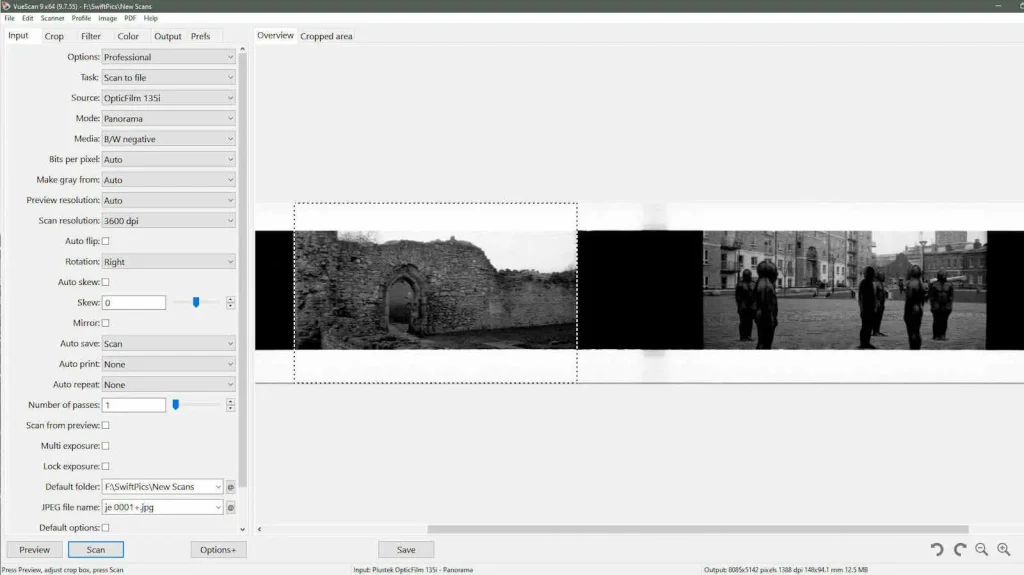Click the Preview button
The width and height of the screenshot is (1024, 575).
tap(35, 550)
